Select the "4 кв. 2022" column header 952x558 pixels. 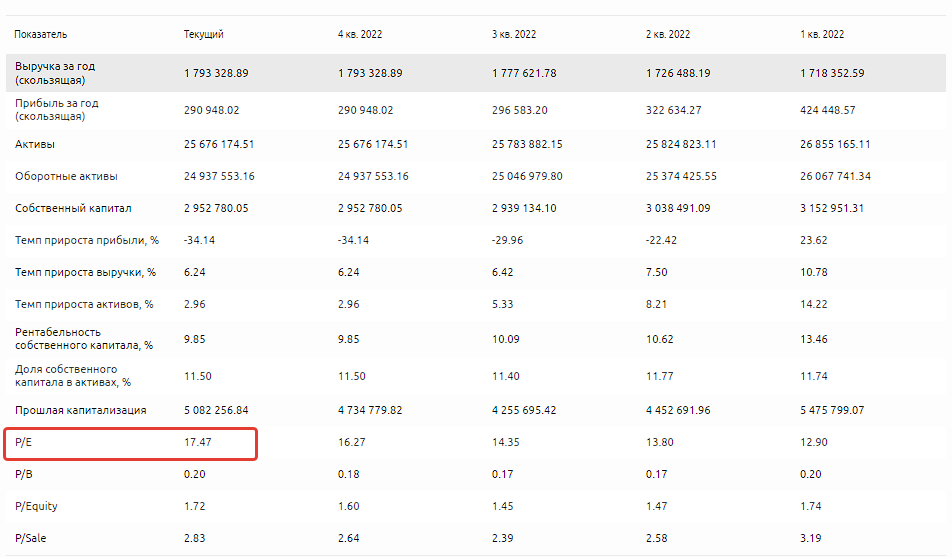(360, 34)
